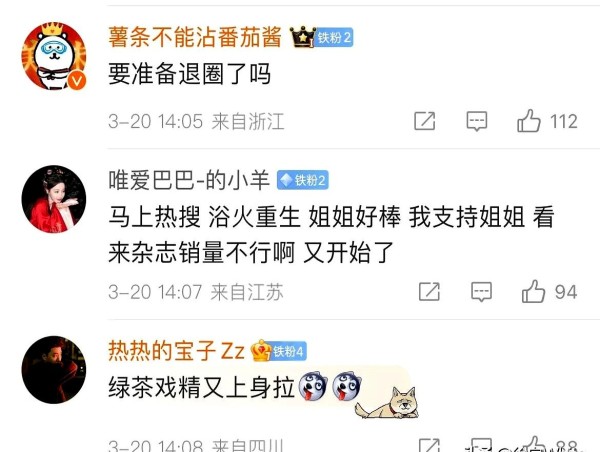Image resolution: width=600 pixels, height=452 pixels.
Task: Tap the 铁粉2 badge beside 唯爱巴巴-的小羊
Action: click(x=303, y=180)
